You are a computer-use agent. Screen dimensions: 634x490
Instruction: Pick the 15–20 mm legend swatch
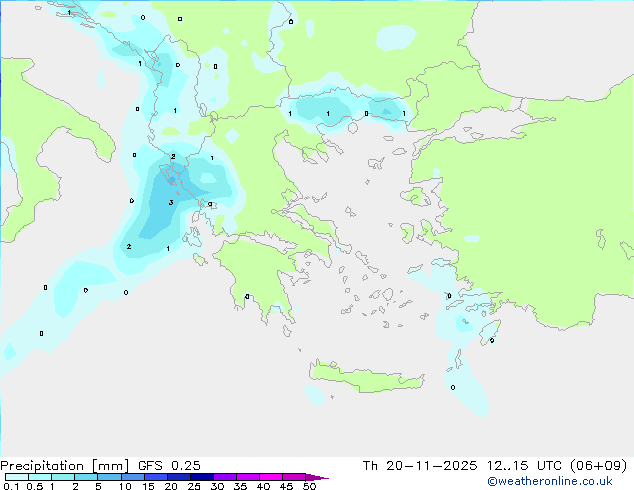[156, 477]
